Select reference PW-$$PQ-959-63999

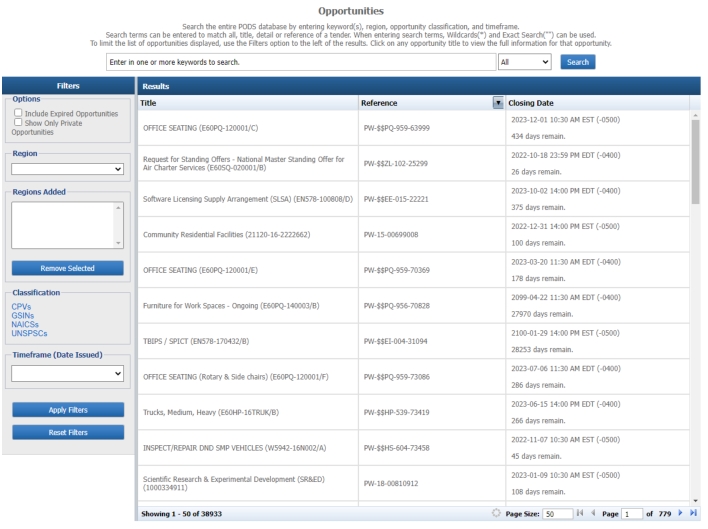tap(397, 128)
